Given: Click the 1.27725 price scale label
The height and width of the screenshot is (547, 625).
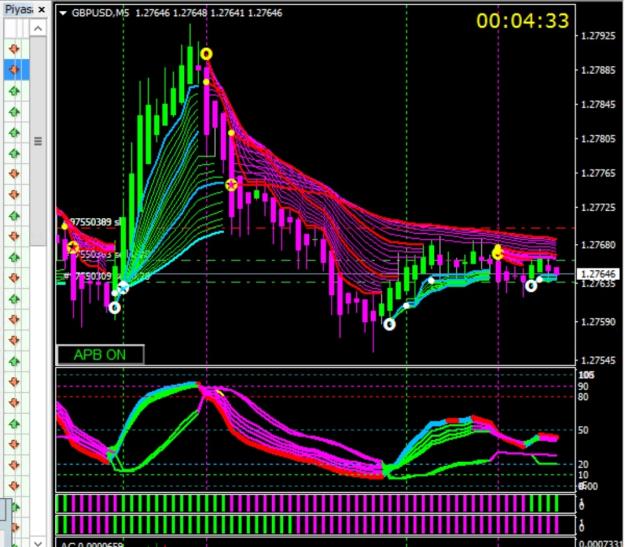Looking at the screenshot, I should pos(598,208).
